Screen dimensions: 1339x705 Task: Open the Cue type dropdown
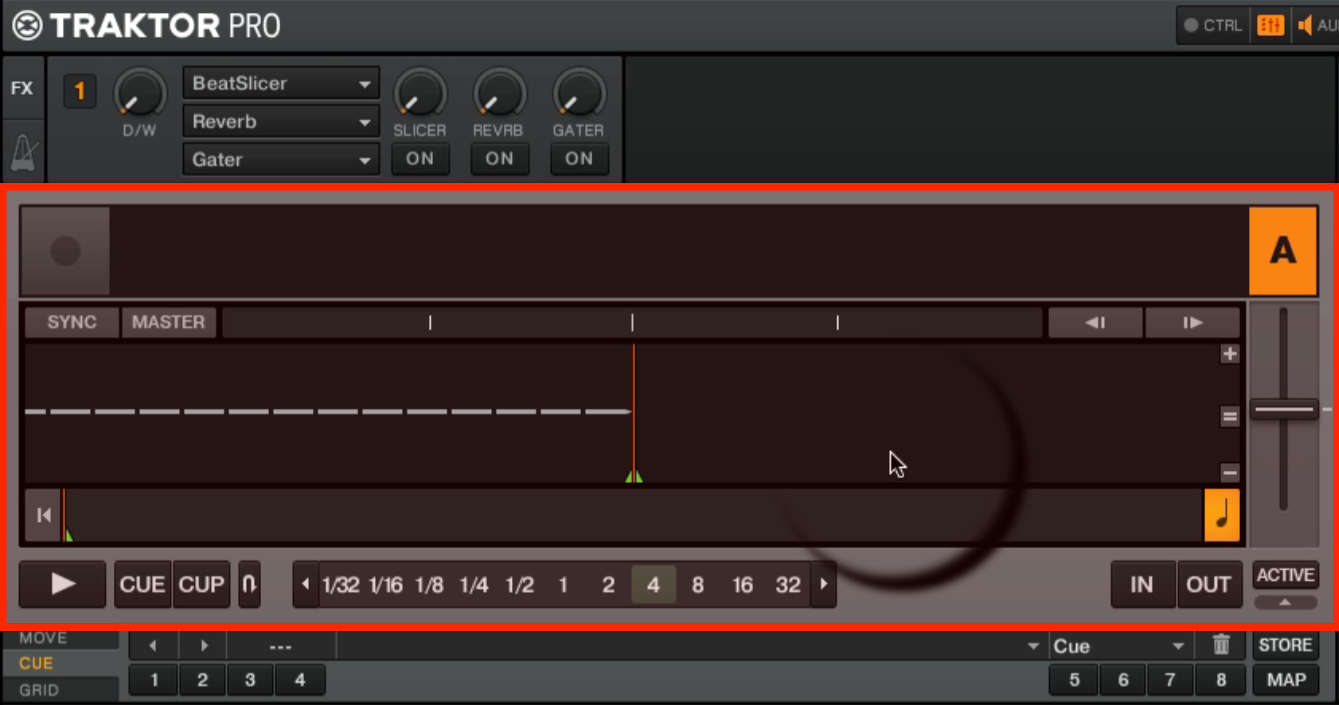point(1120,646)
